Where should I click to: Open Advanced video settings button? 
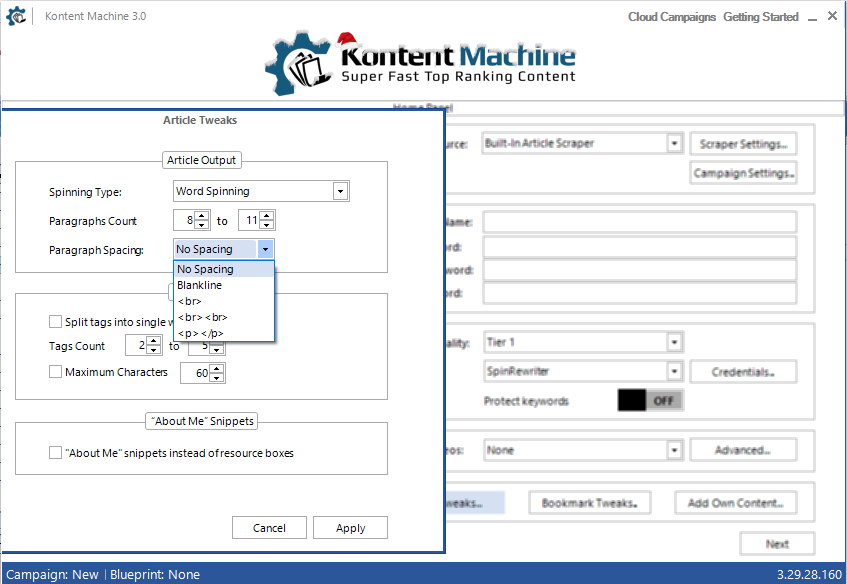pos(743,450)
